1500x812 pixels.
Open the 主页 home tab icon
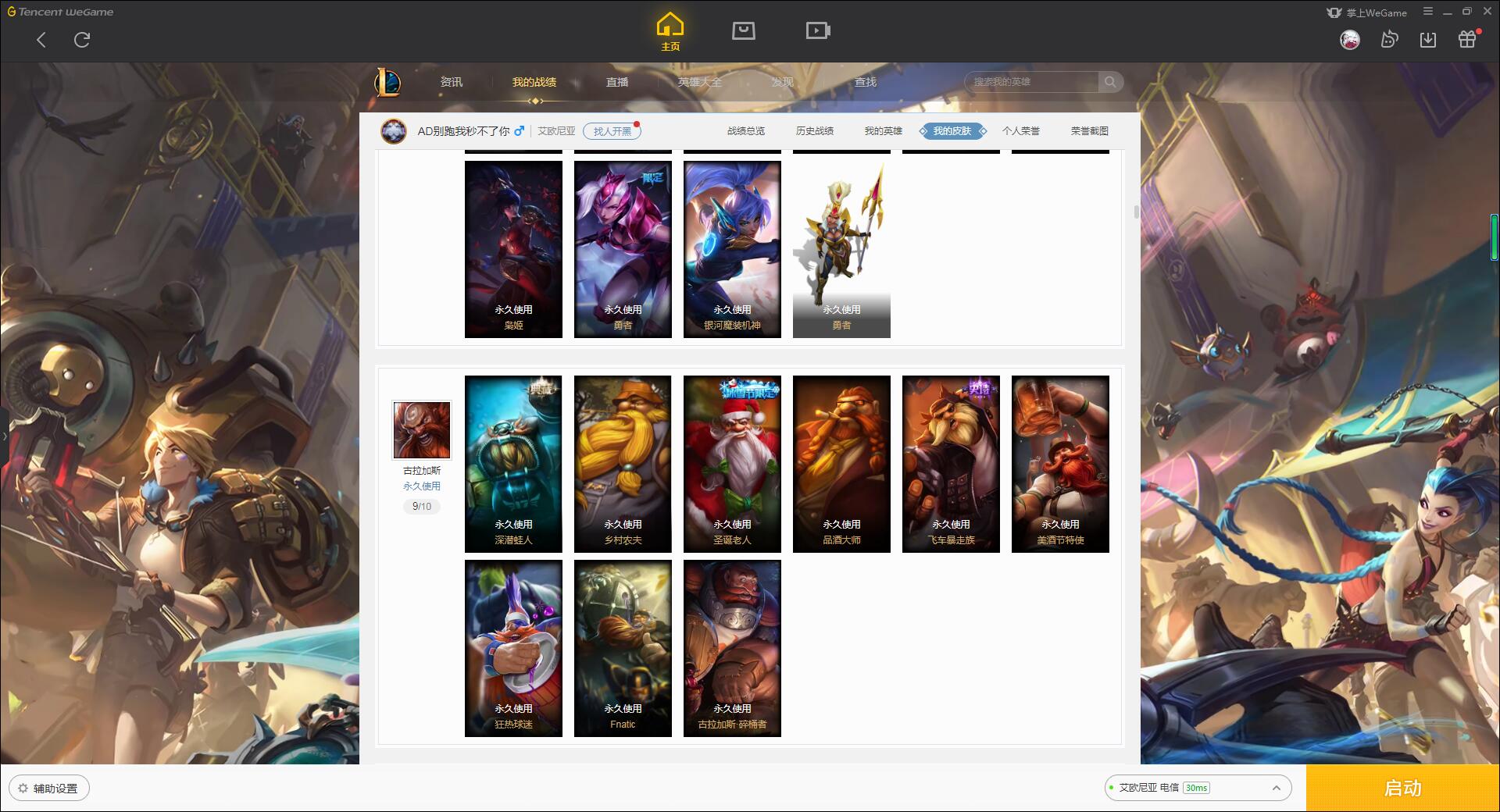(x=670, y=32)
